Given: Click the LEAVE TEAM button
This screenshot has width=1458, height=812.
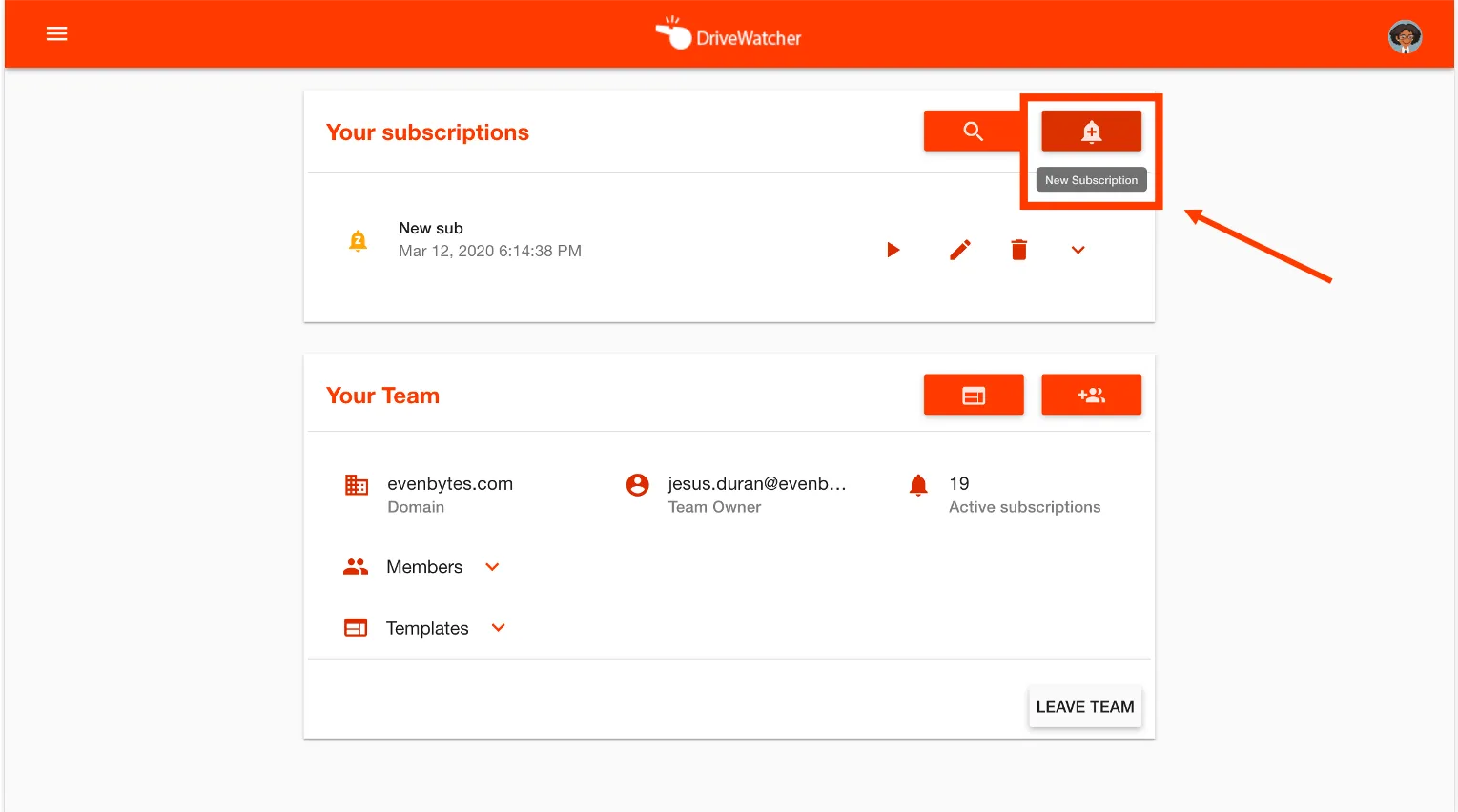Looking at the screenshot, I should 1085,707.
